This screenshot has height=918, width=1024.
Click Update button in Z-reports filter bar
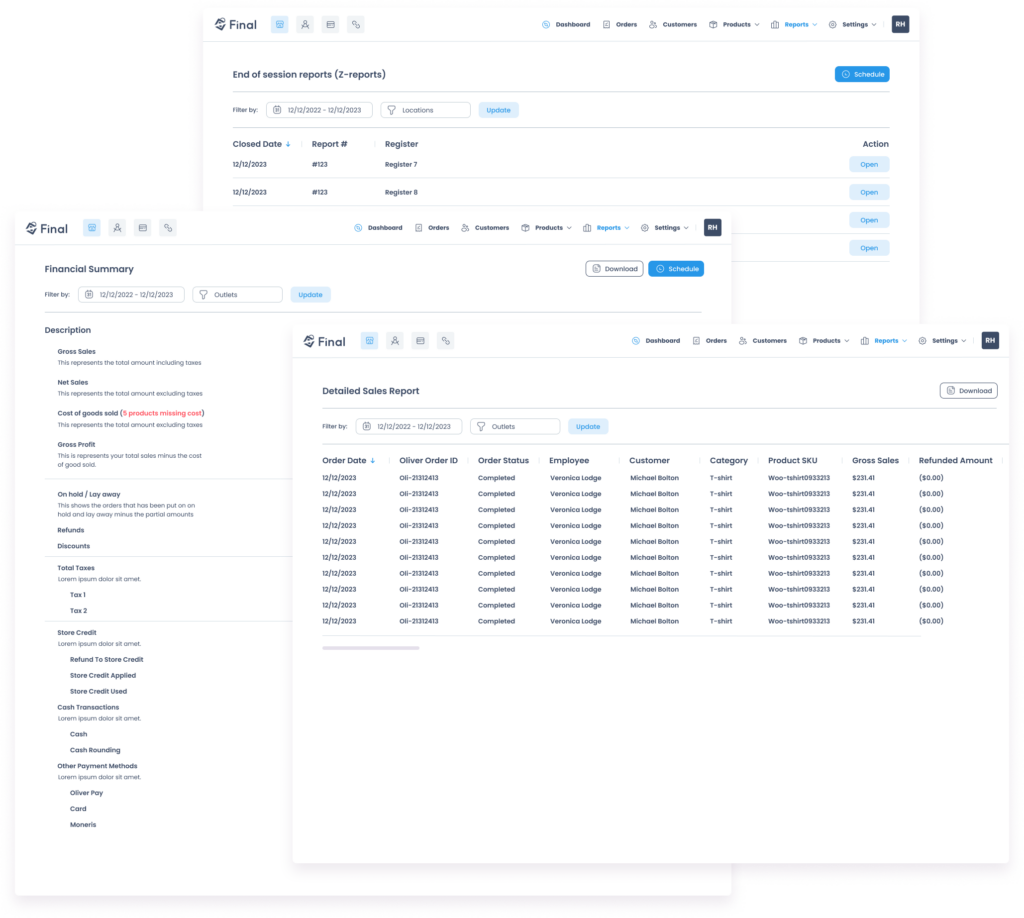498,110
